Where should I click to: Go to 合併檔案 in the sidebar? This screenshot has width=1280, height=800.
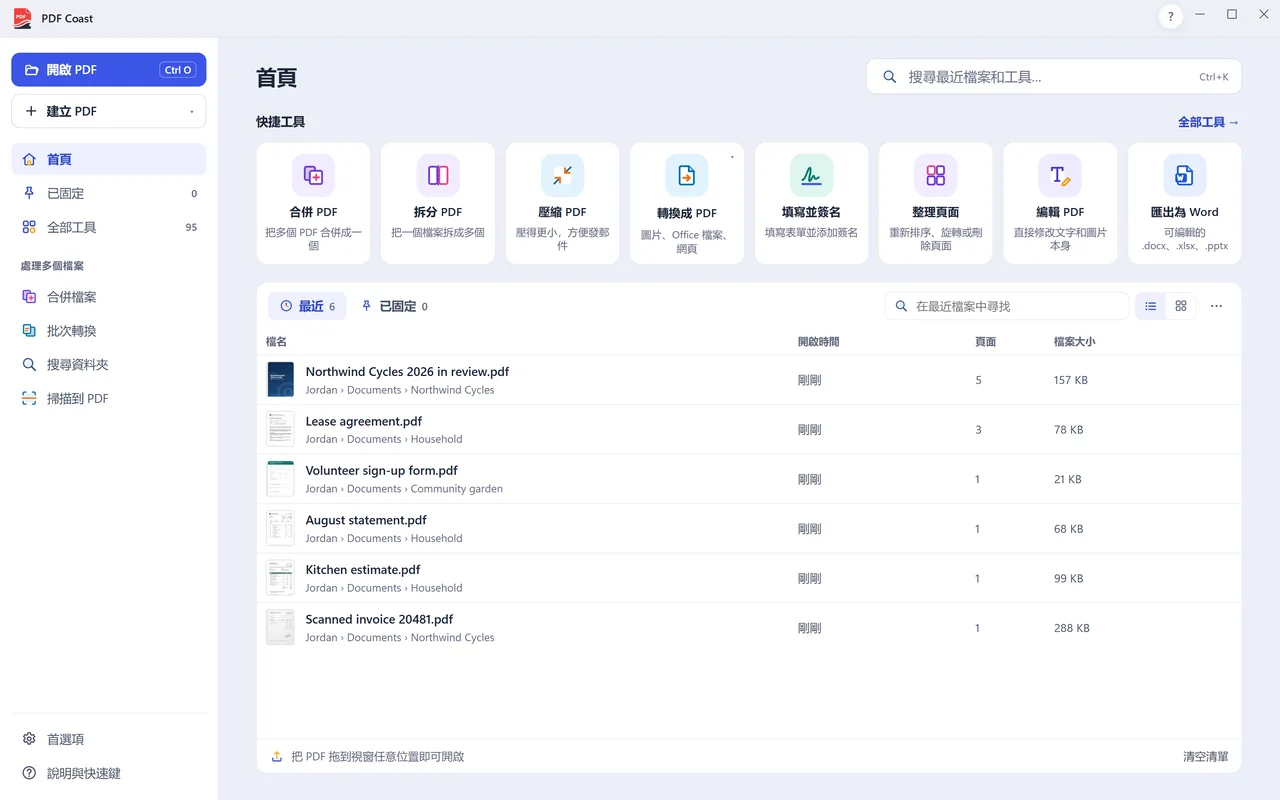point(109,297)
